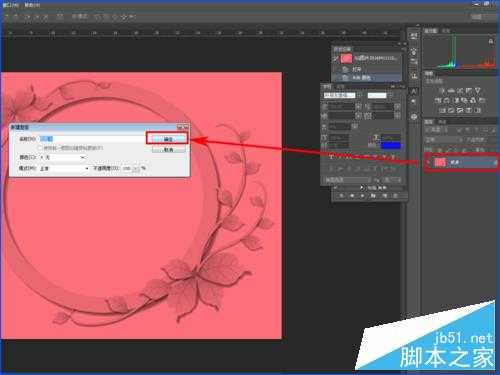Click the faux bold T icon in Character panel
Viewport: 500px width, 375px height.
click(331, 156)
